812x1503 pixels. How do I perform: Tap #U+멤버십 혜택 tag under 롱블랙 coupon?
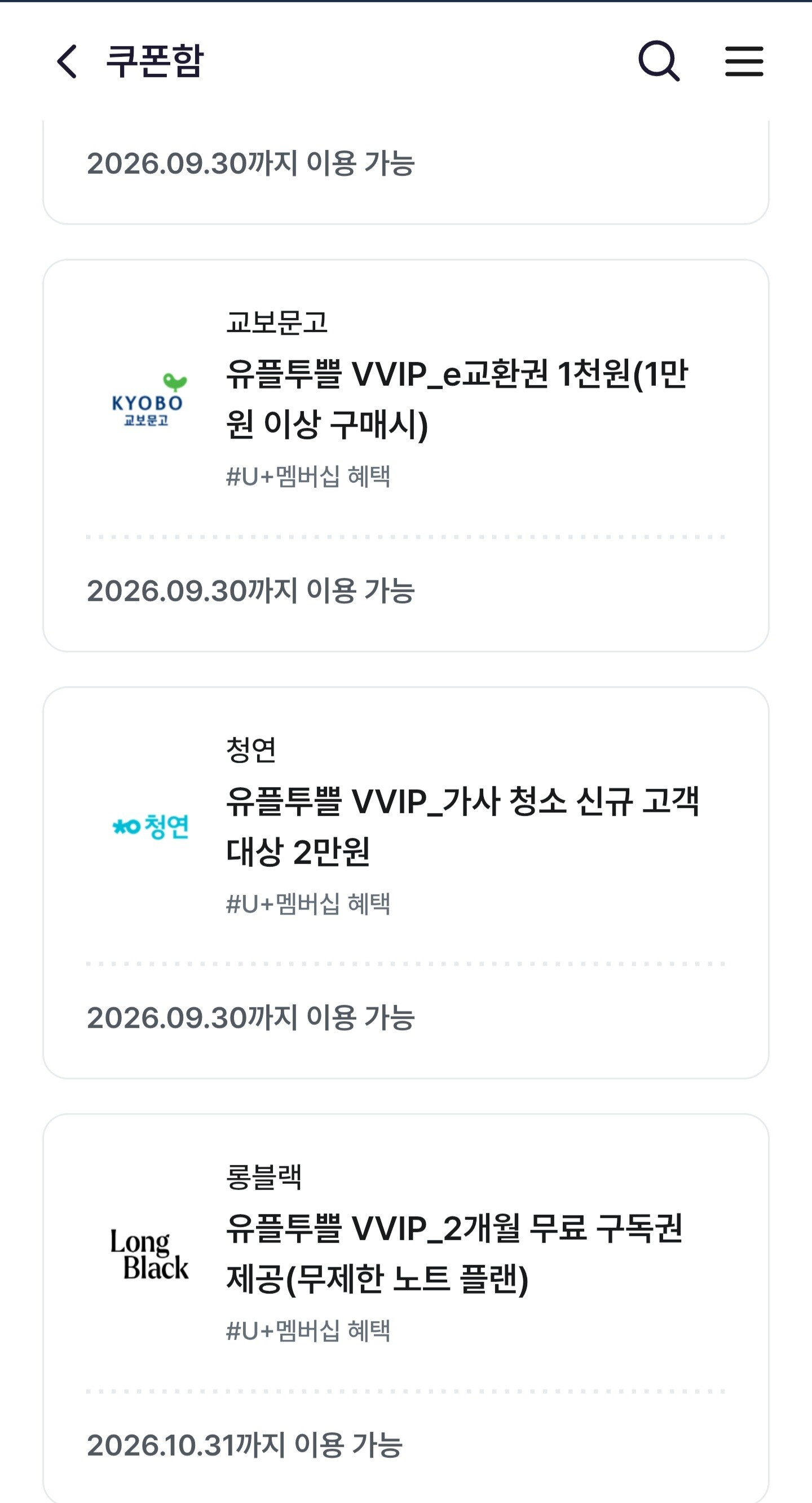[308, 1330]
